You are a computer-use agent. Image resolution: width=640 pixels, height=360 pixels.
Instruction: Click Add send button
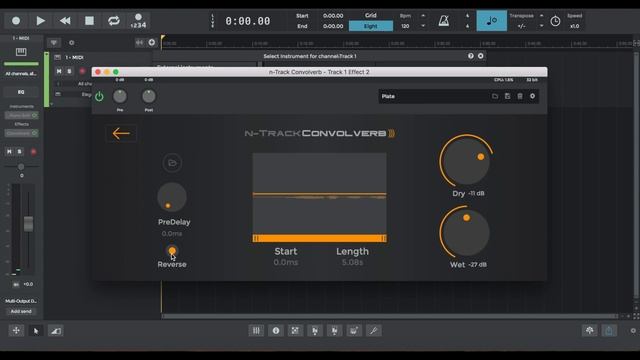pyautogui.click(x=21, y=311)
